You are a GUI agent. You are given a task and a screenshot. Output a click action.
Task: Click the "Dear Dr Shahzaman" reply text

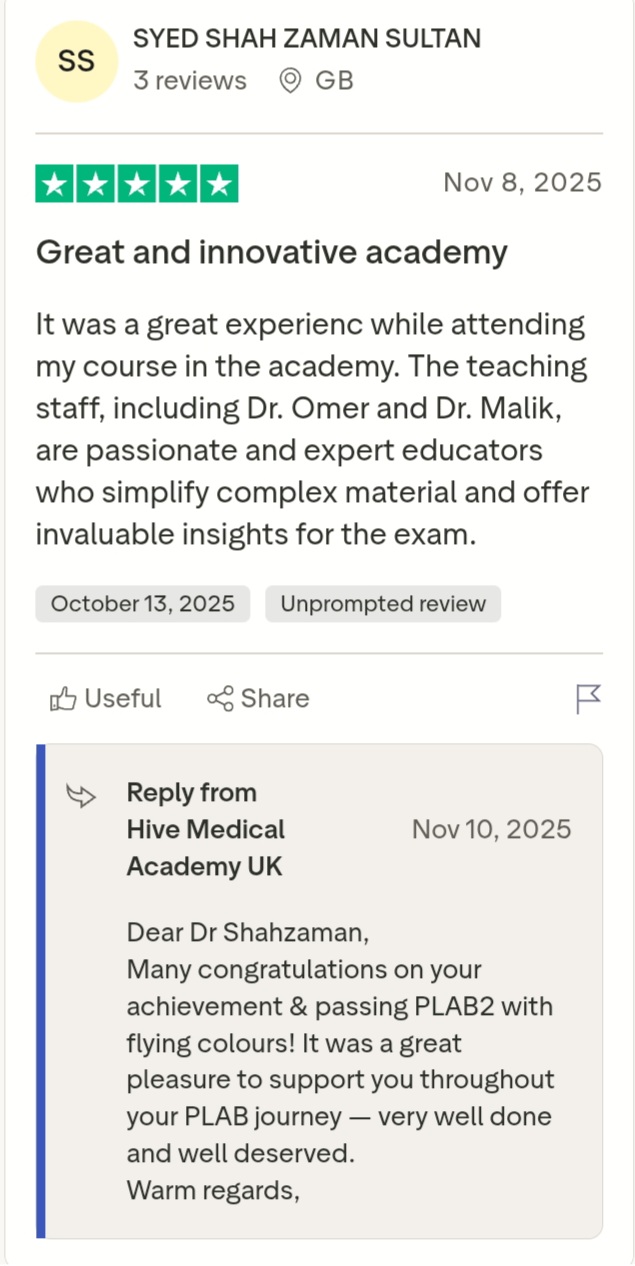coord(248,933)
